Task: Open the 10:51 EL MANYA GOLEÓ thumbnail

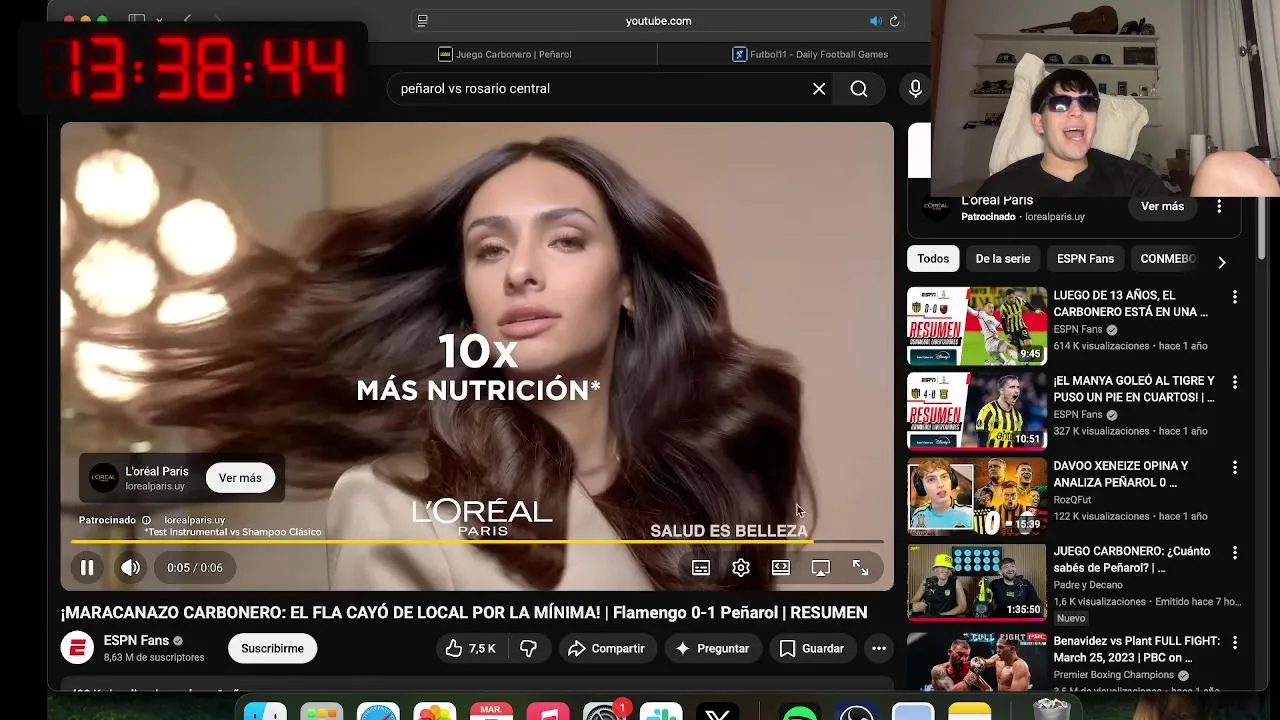Action: pos(977,411)
